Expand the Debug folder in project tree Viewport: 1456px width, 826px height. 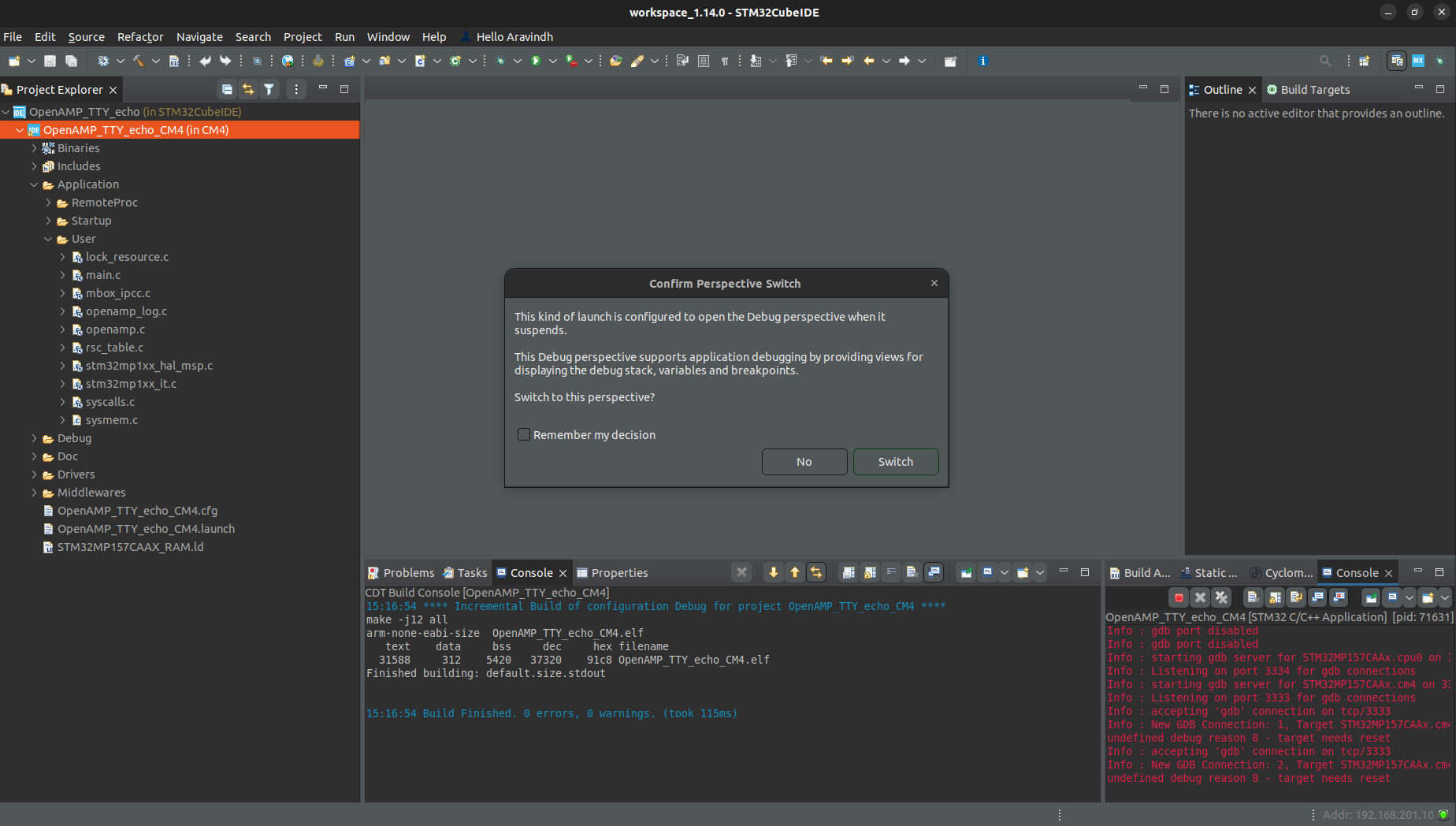(x=34, y=438)
